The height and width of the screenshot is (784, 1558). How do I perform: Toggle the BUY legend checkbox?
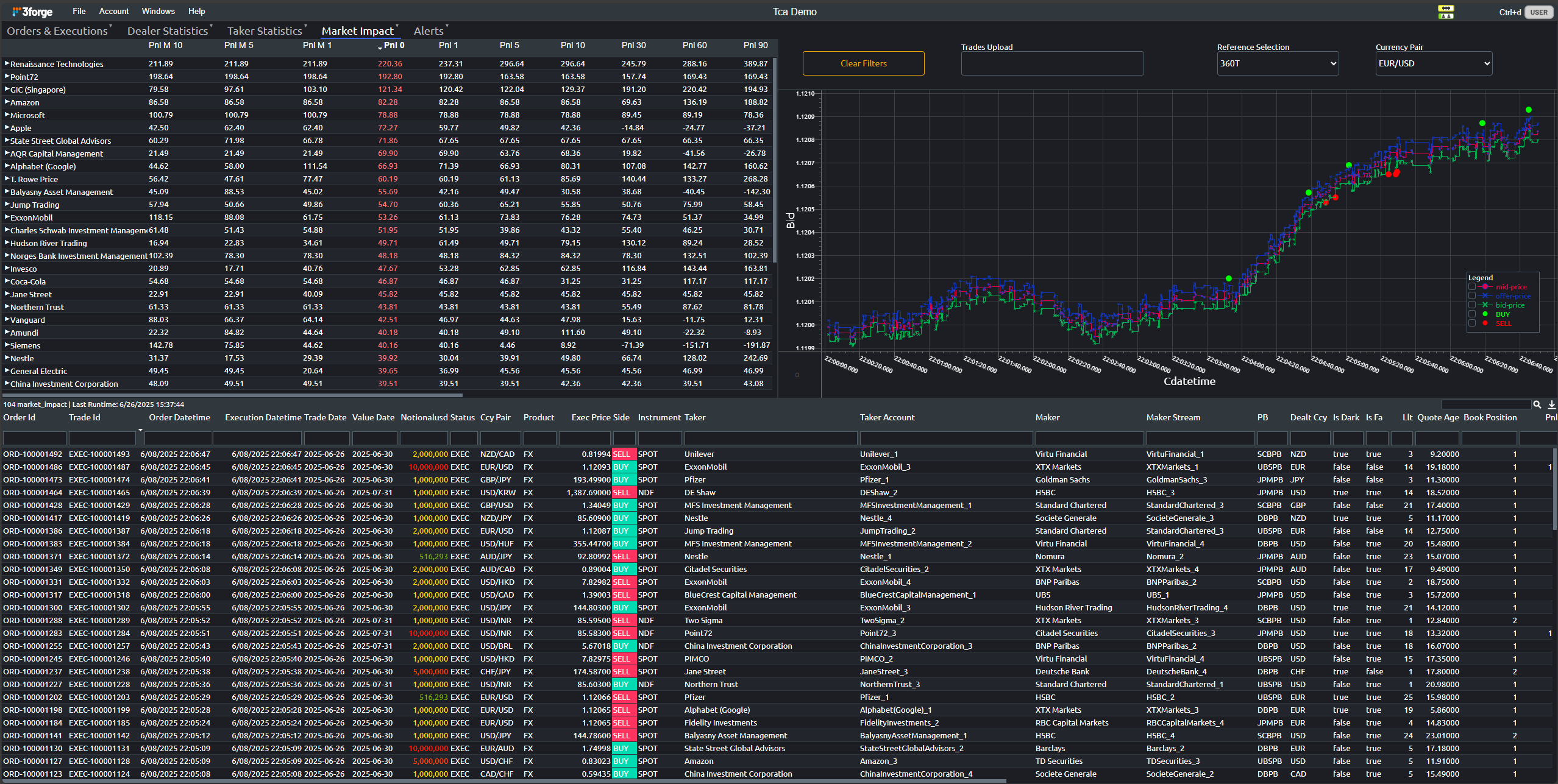click(x=1472, y=314)
